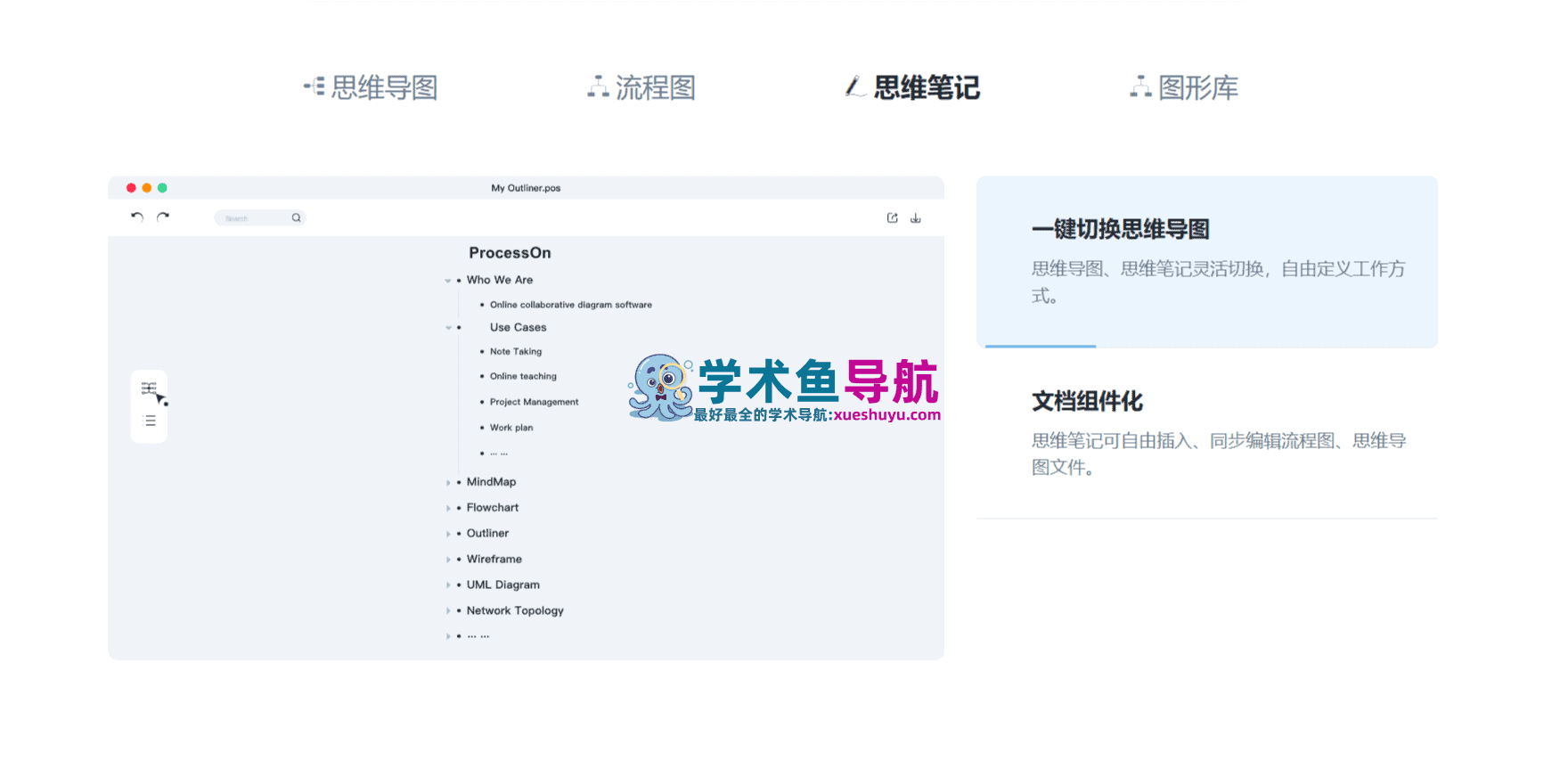Image resolution: width=1568 pixels, height=777 pixels.
Task: Switch to mind map view icon
Action: coord(149,388)
